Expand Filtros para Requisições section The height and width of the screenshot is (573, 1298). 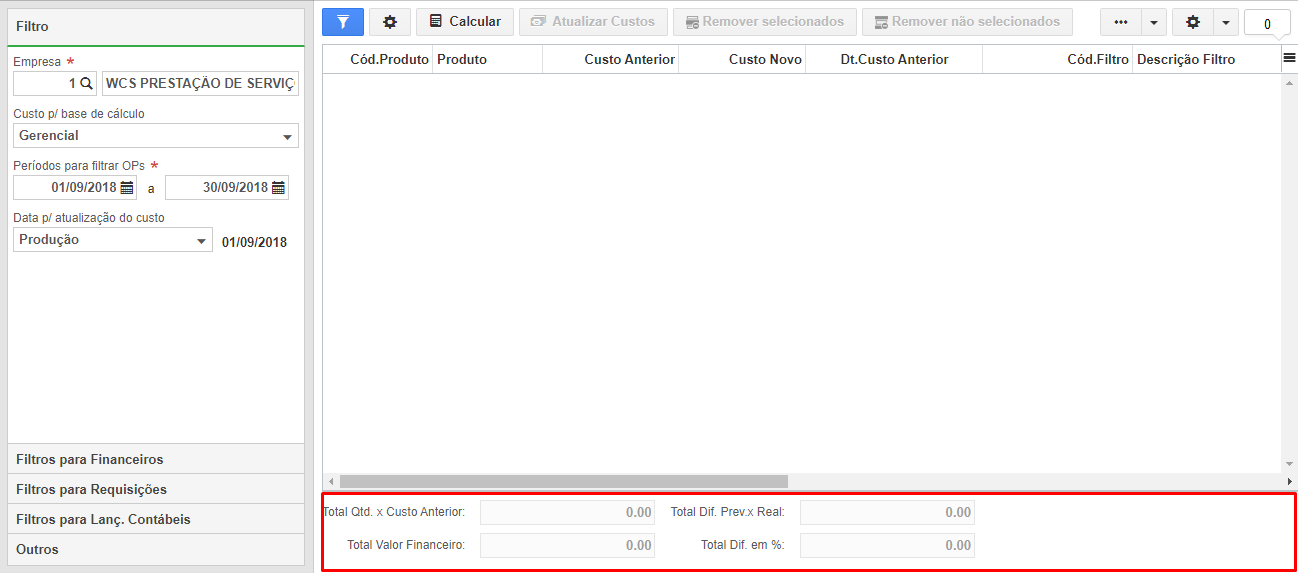tap(156, 489)
